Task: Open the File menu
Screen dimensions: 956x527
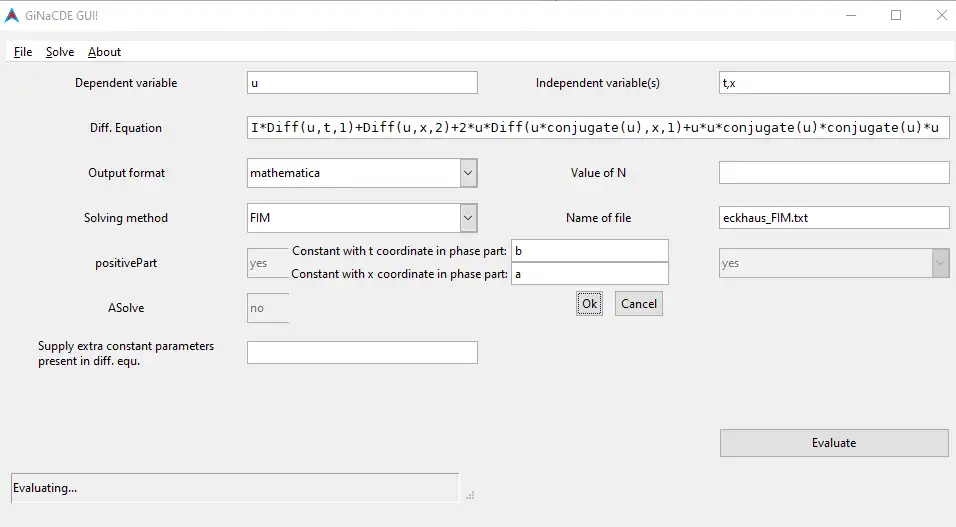Action: pyautogui.click(x=23, y=52)
